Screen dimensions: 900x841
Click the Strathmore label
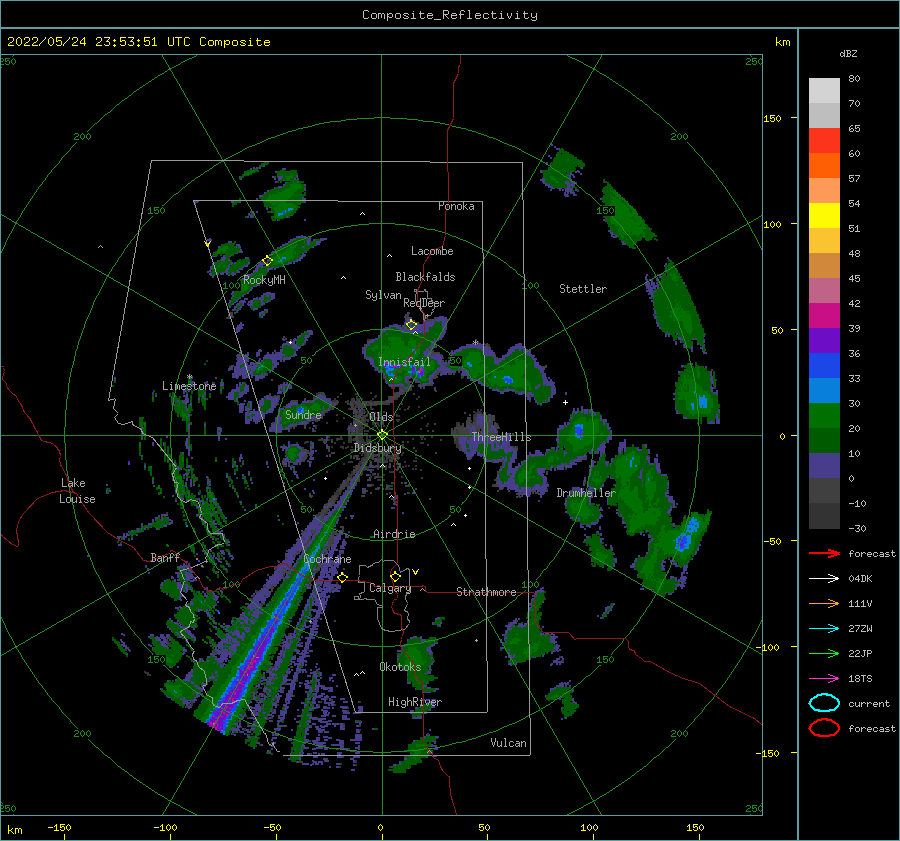[486, 592]
